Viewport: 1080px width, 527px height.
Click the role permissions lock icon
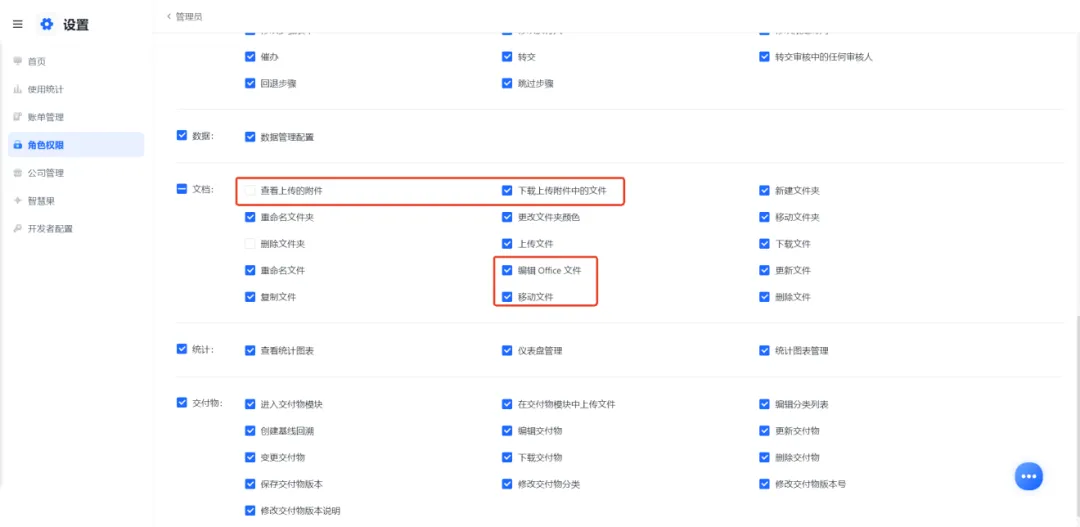18,145
